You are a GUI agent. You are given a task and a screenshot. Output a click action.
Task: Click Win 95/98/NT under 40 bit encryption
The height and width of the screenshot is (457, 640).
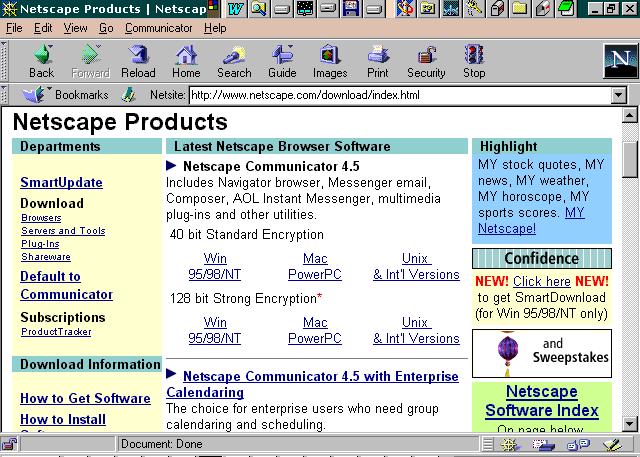tap(215, 266)
